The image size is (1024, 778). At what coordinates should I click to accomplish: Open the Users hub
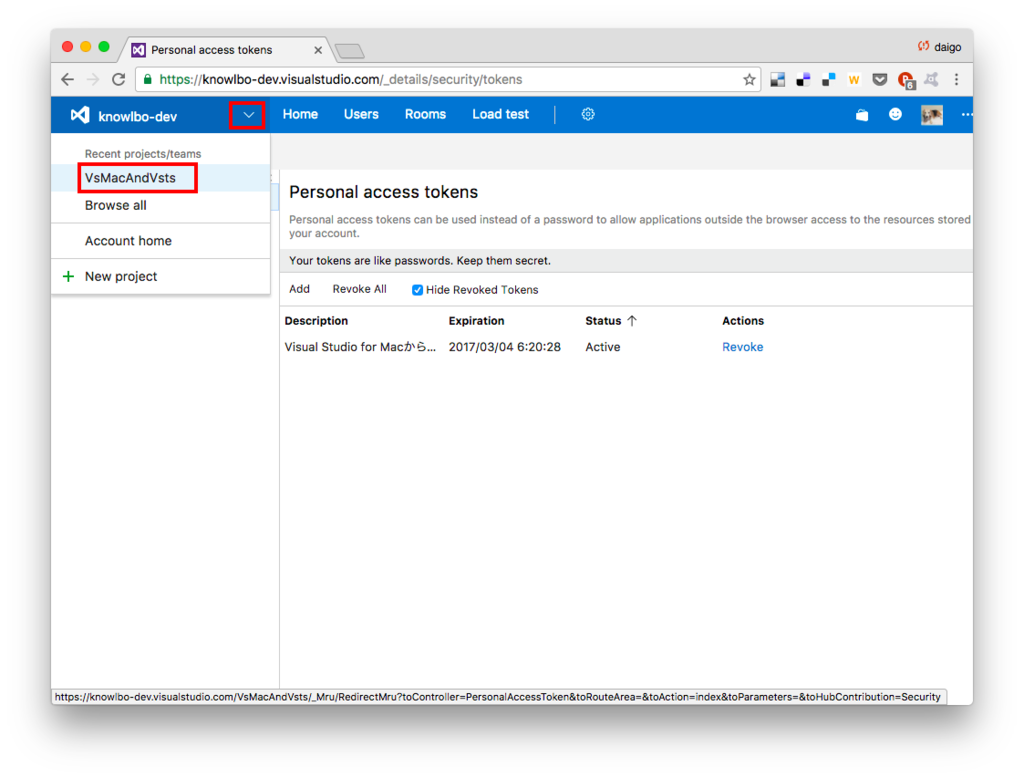click(361, 114)
